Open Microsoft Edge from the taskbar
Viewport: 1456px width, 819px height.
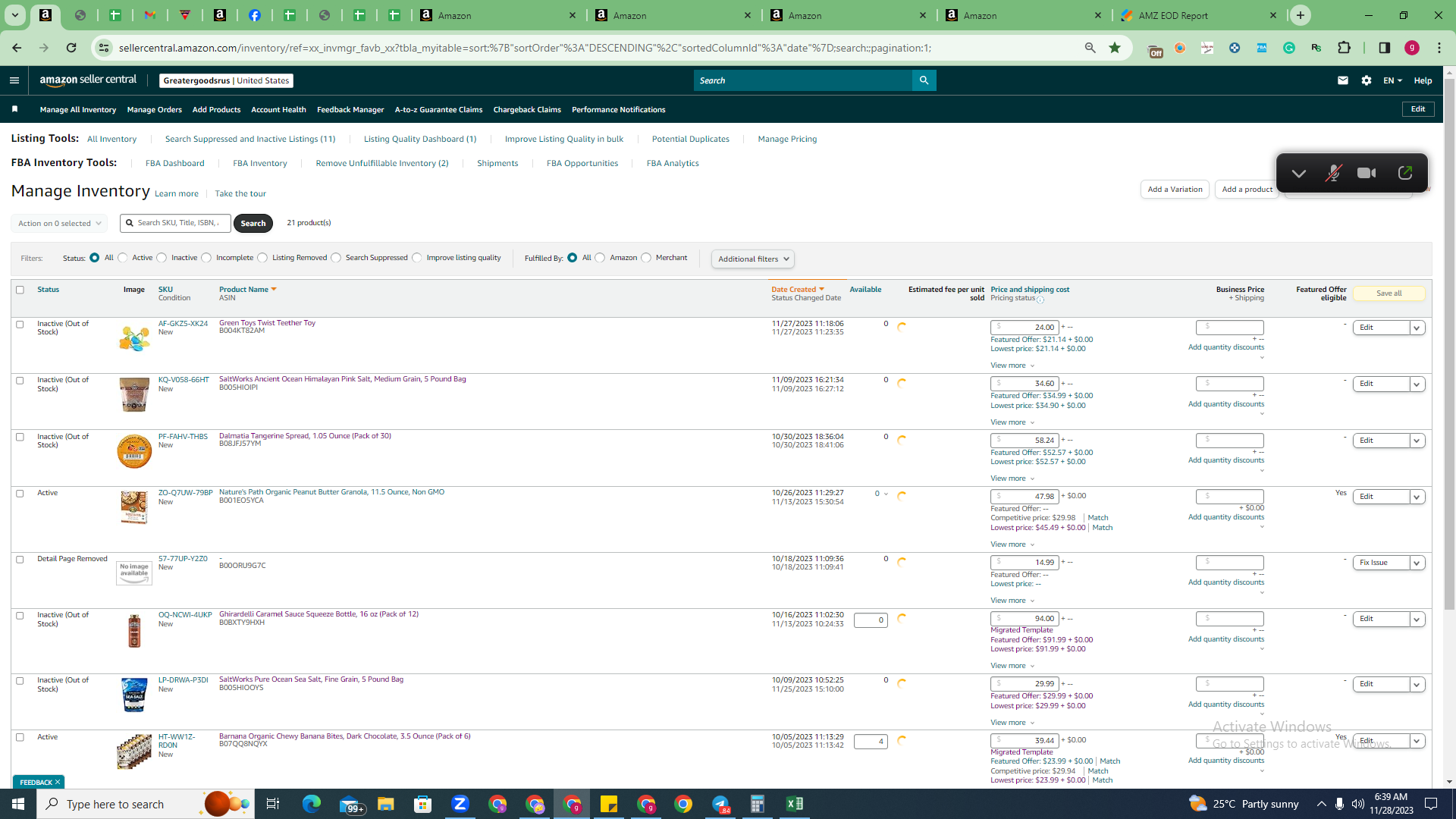(312, 804)
